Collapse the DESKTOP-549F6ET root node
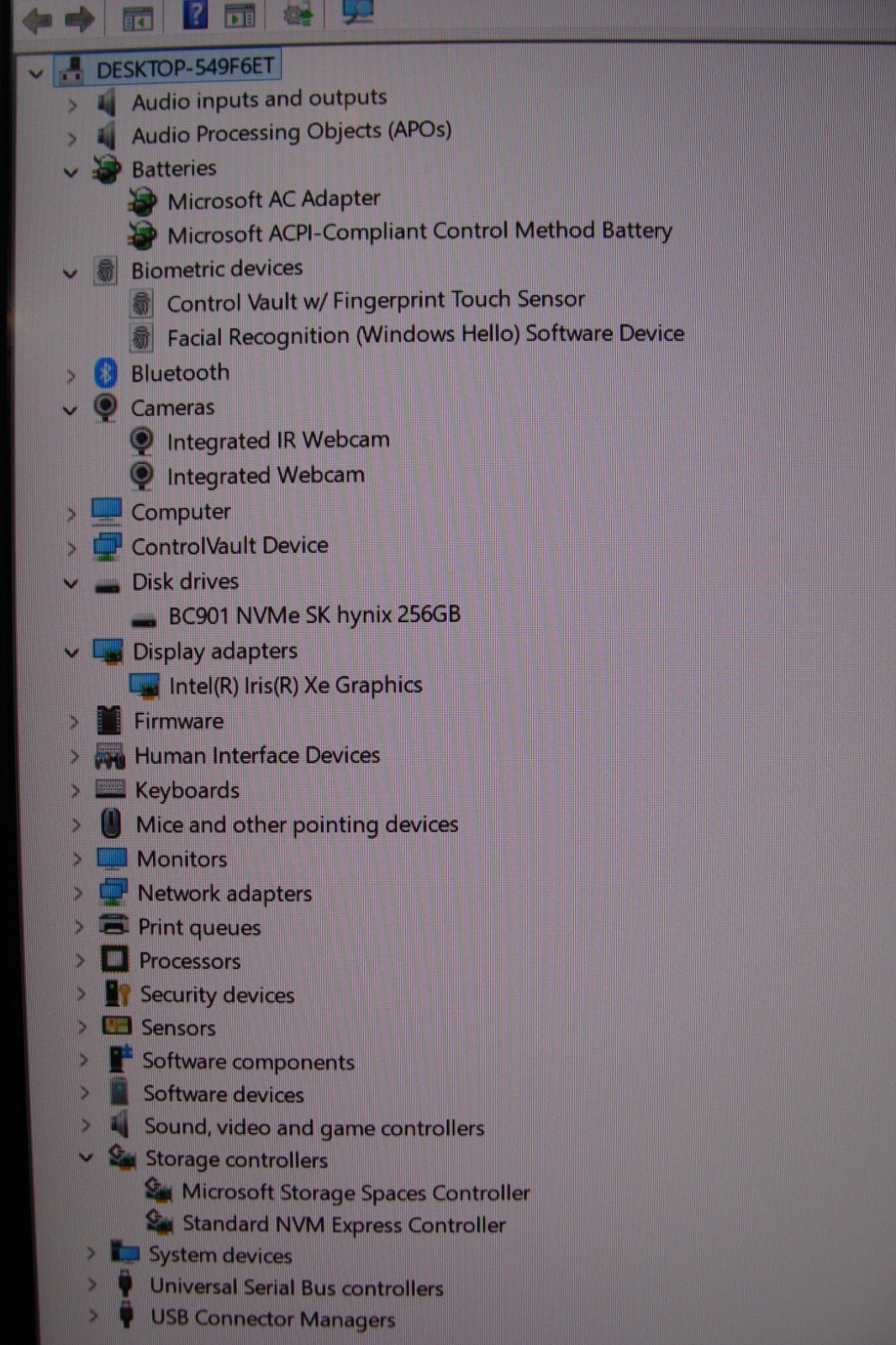 35,73
